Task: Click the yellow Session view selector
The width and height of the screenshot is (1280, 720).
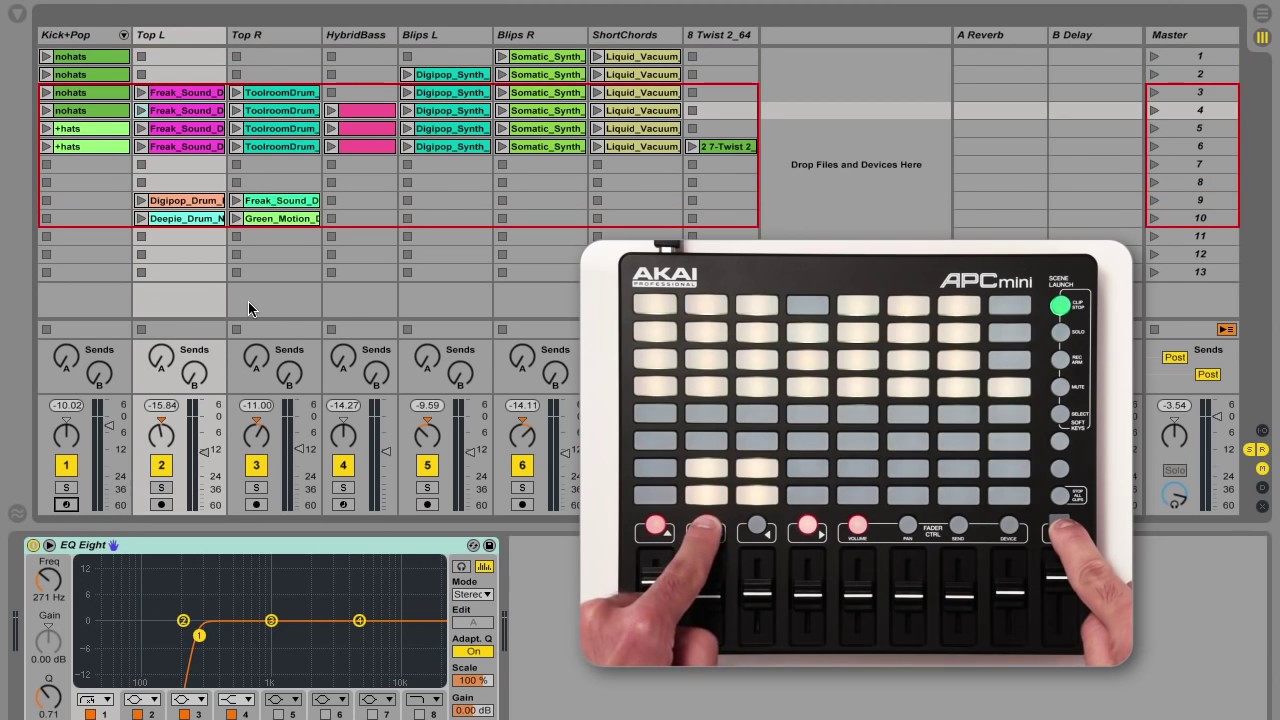Action: coord(1262,37)
